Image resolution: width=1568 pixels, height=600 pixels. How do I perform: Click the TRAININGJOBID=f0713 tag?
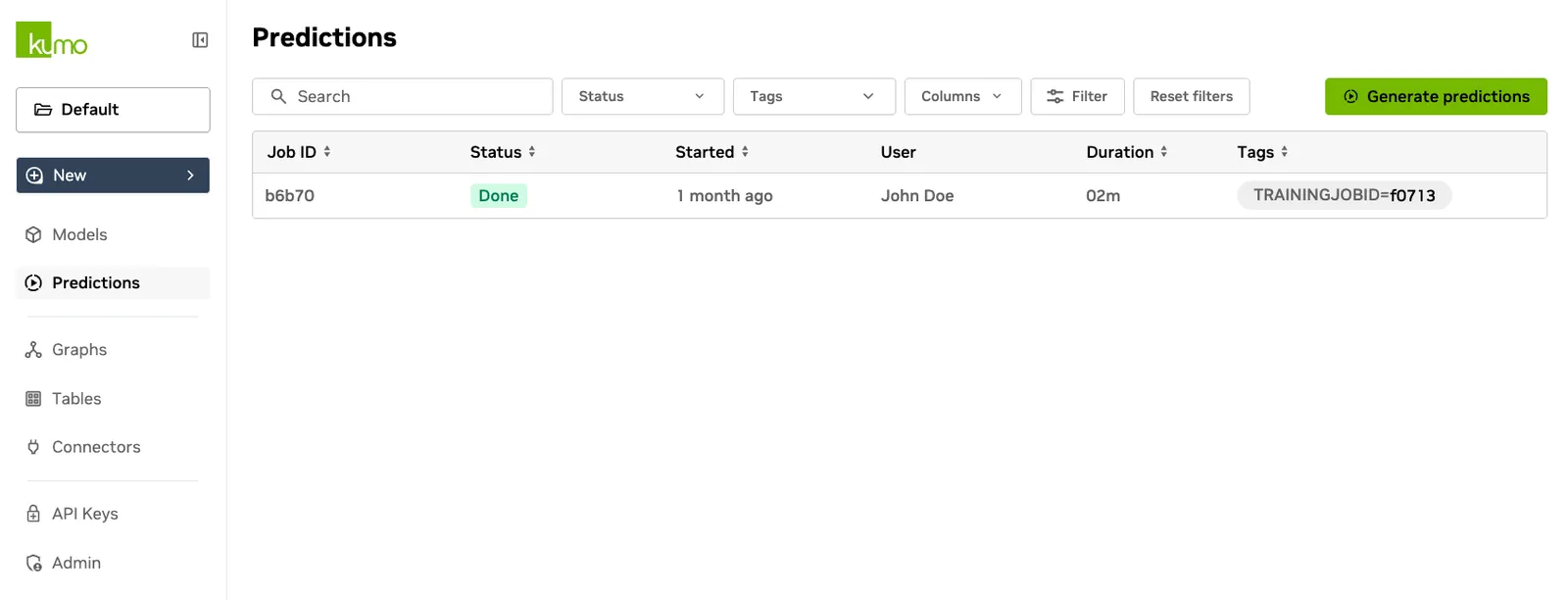click(x=1345, y=195)
